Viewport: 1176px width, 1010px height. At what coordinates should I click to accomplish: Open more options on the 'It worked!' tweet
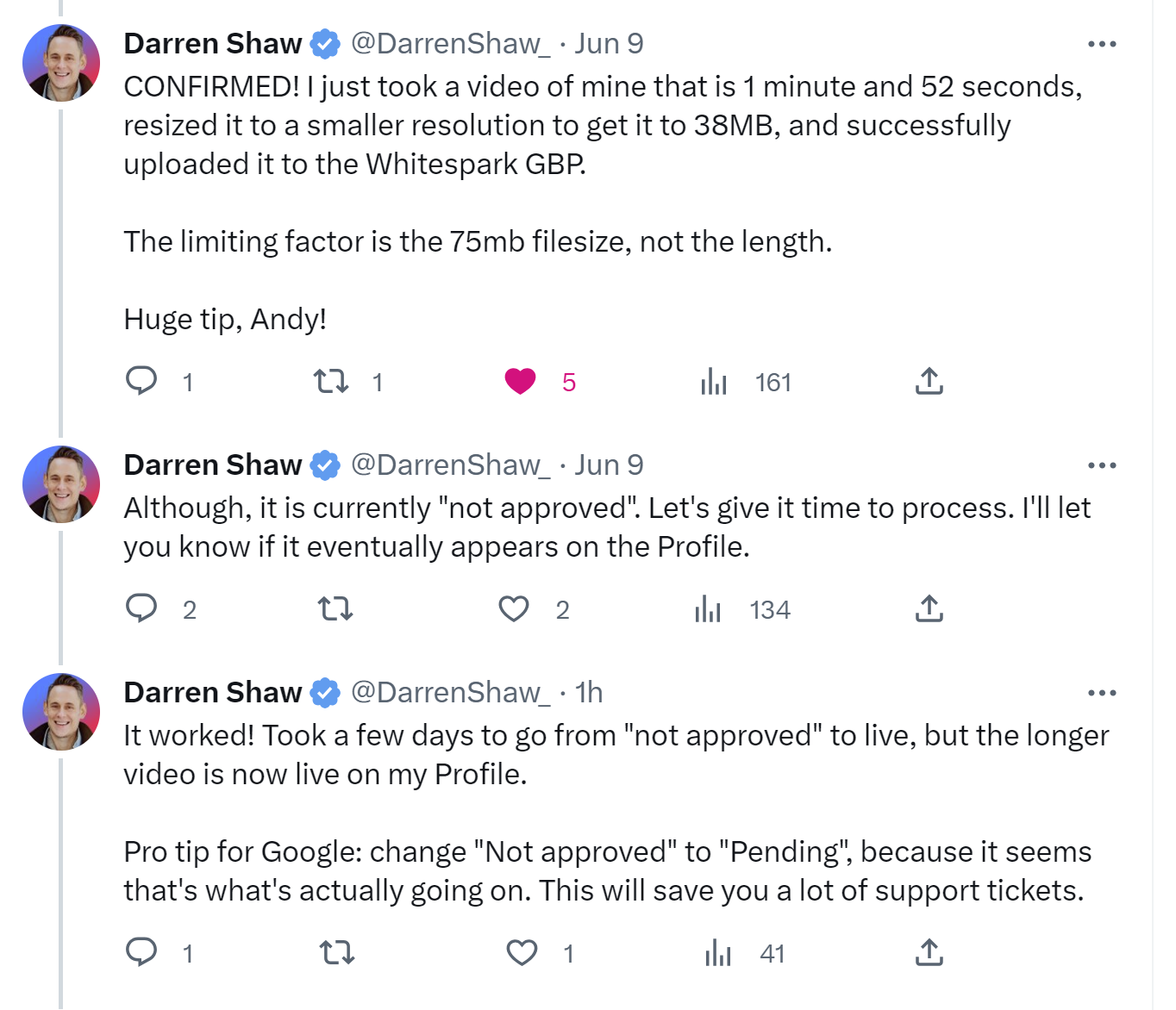pos(1104,692)
